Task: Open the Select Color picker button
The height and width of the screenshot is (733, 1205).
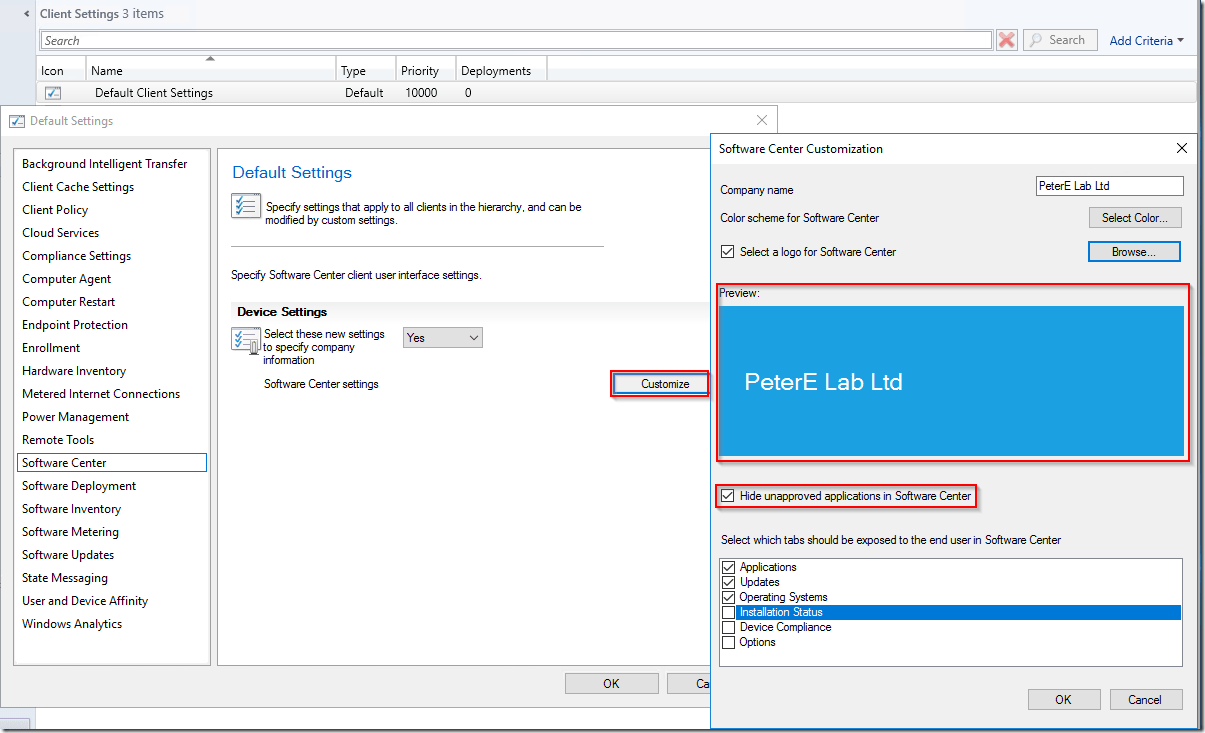Action: [x=1134, y=218]
